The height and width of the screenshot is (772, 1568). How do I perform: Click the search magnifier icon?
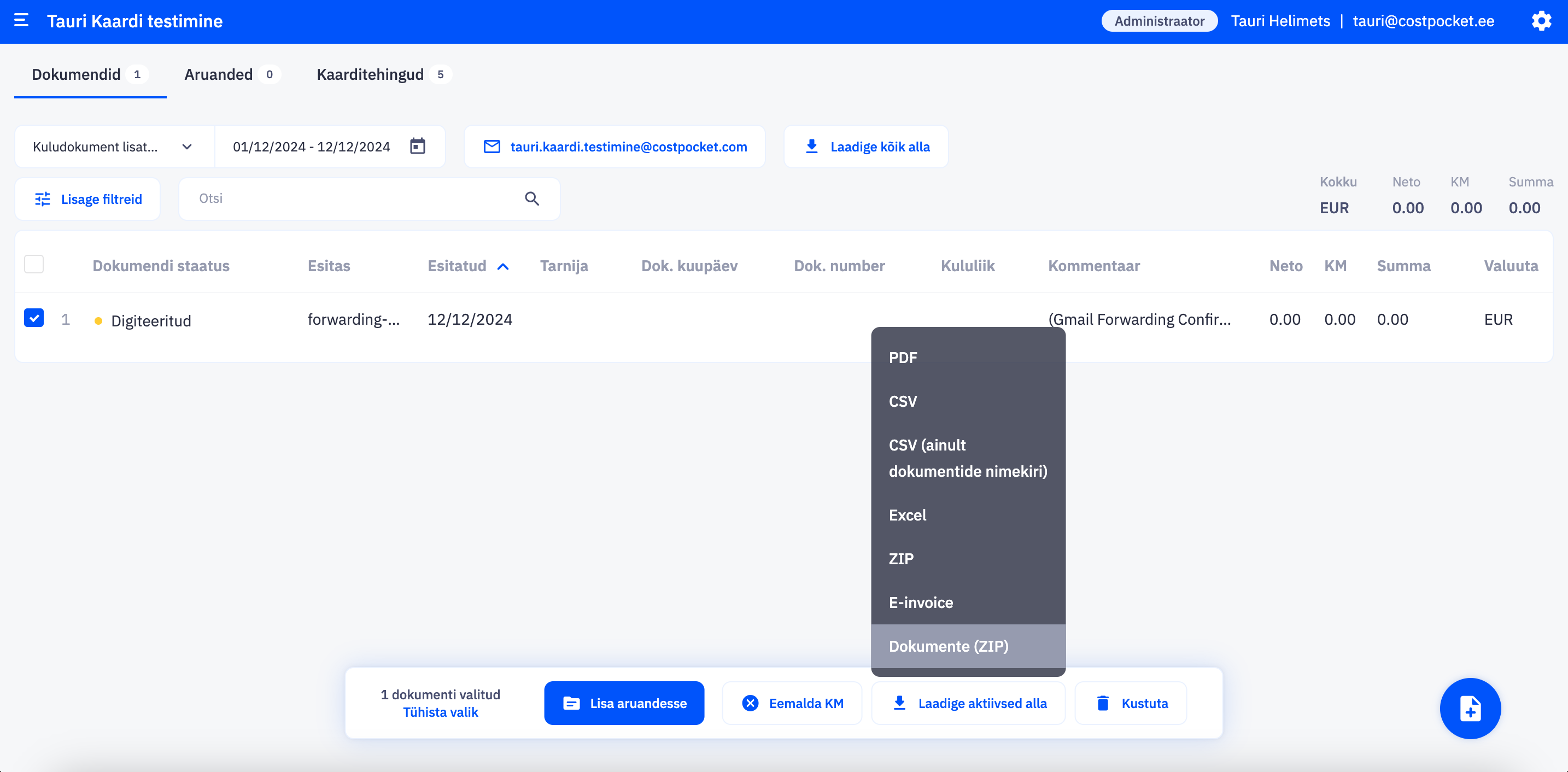[x=531, y=198]
